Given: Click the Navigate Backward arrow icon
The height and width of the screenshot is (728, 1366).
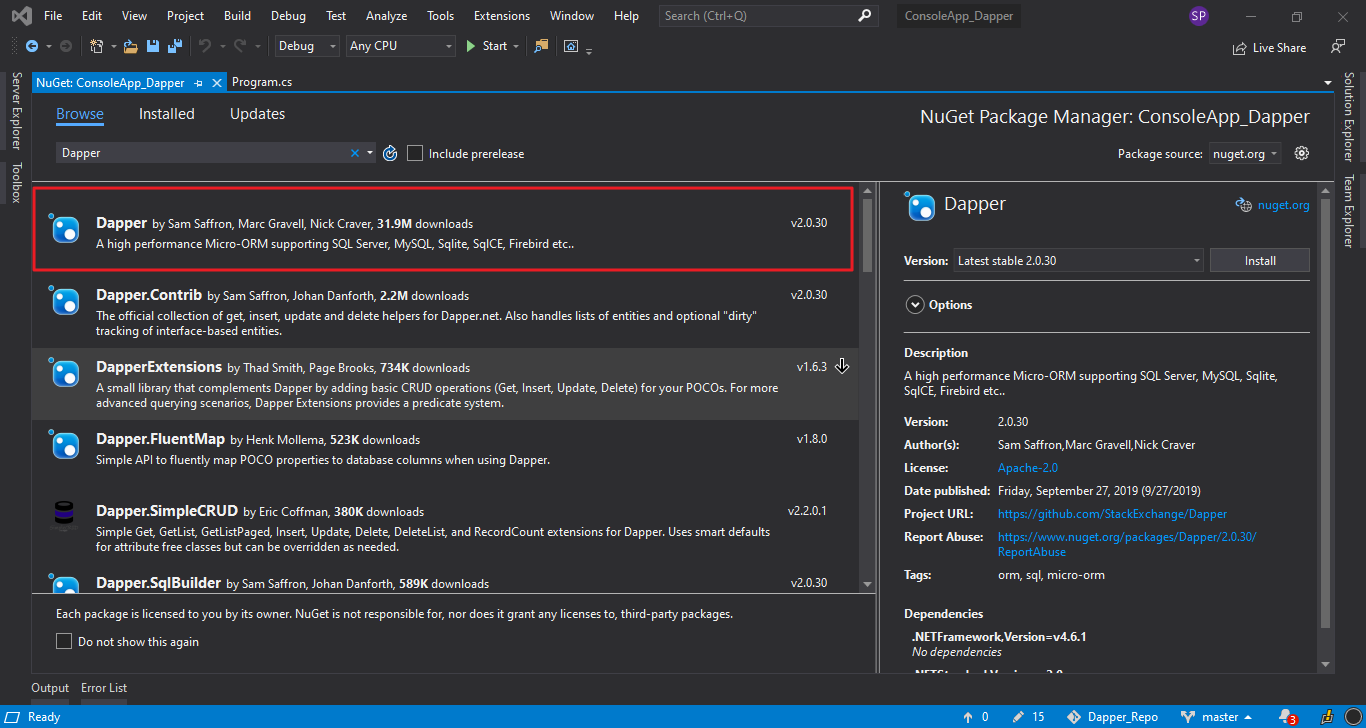Looking at the screenshot, I should tap(32, 46).
